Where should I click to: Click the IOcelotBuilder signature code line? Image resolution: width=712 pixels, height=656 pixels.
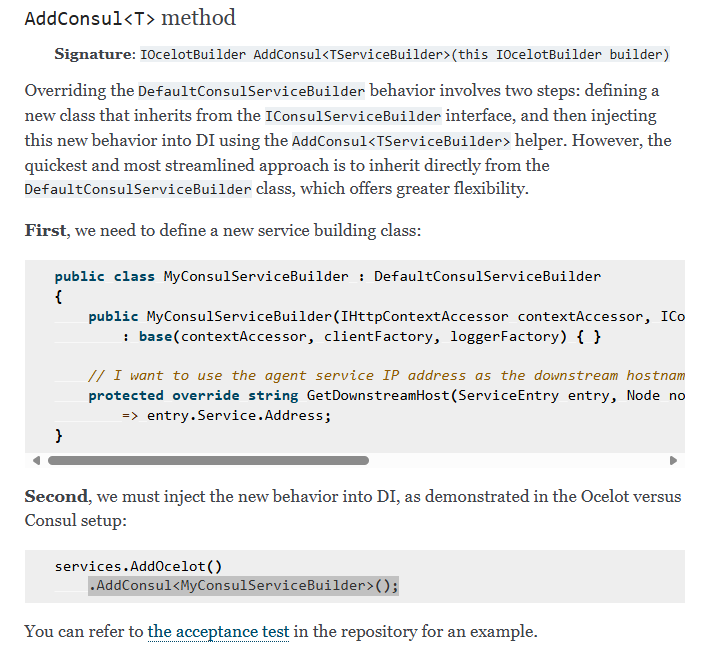[405, 54]
